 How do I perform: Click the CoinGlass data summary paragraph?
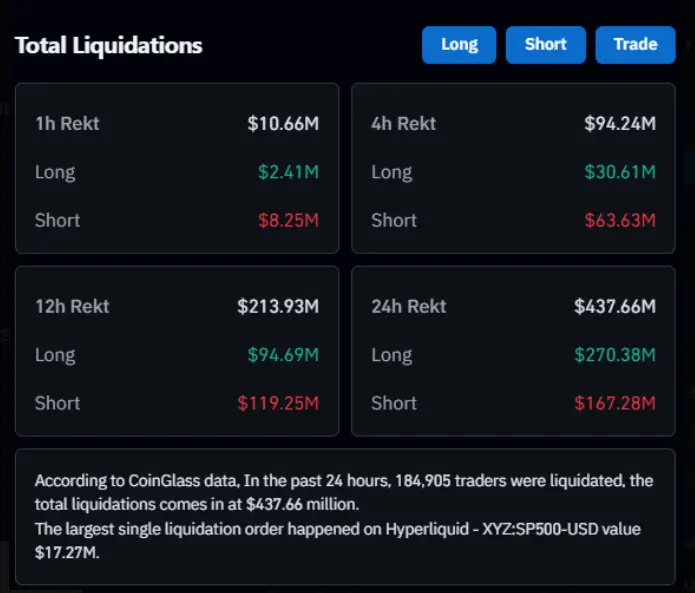point(344,516)
